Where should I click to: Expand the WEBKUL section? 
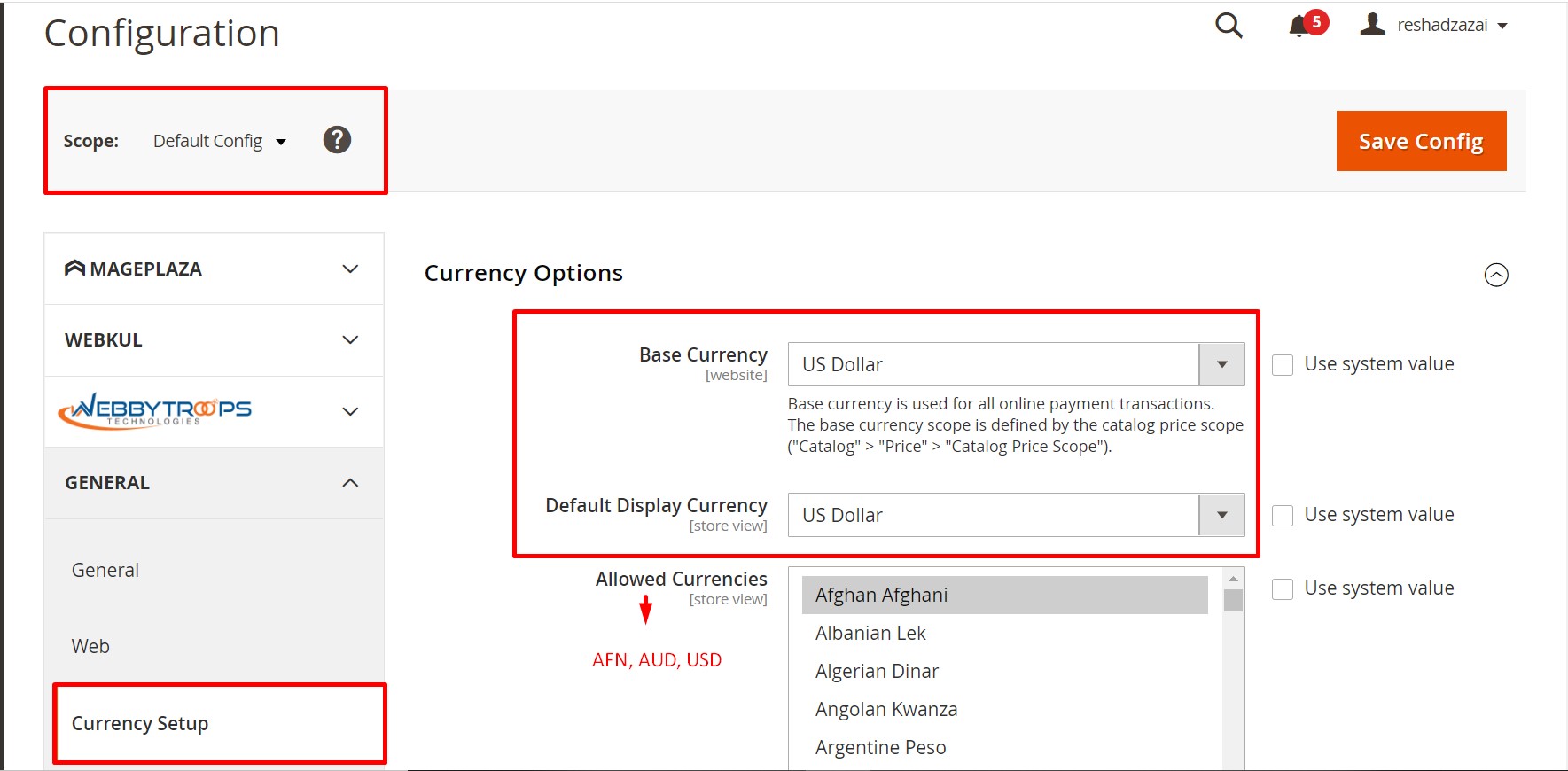349,339
